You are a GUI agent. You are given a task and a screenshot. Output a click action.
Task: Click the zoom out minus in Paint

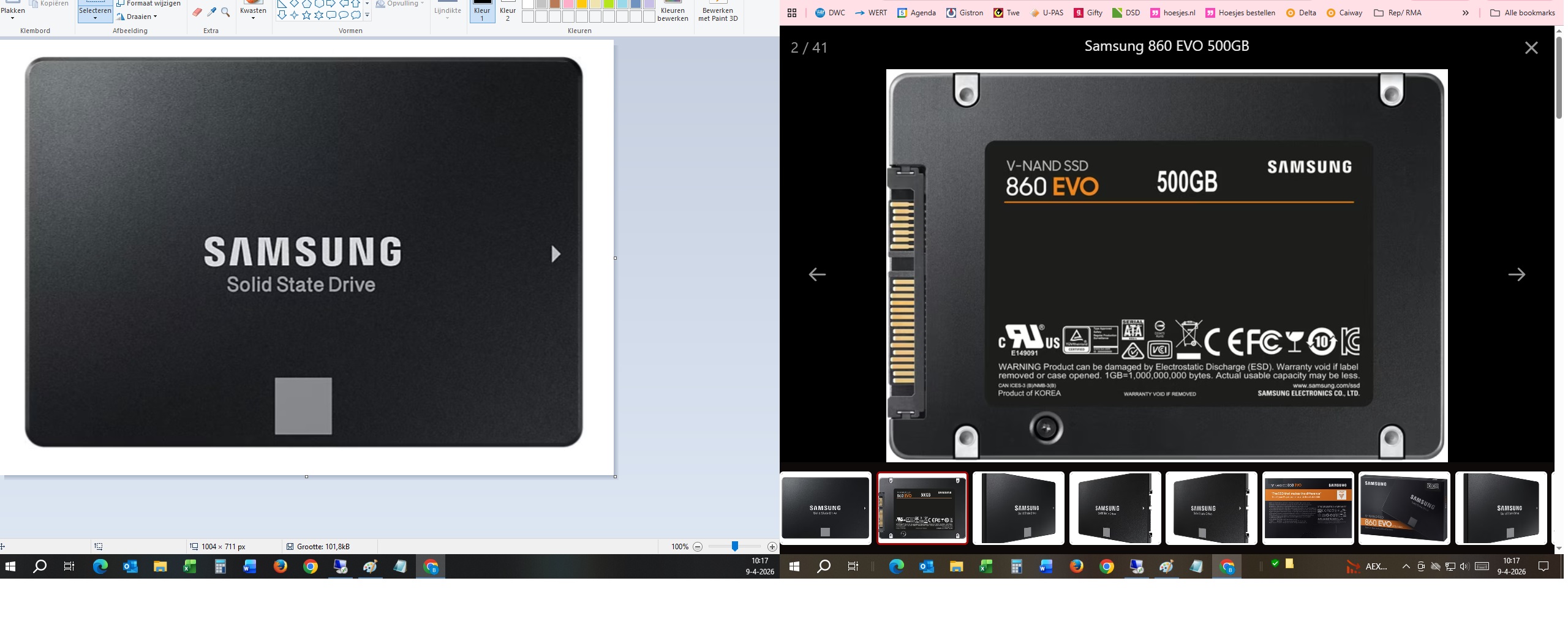point(698,547)
